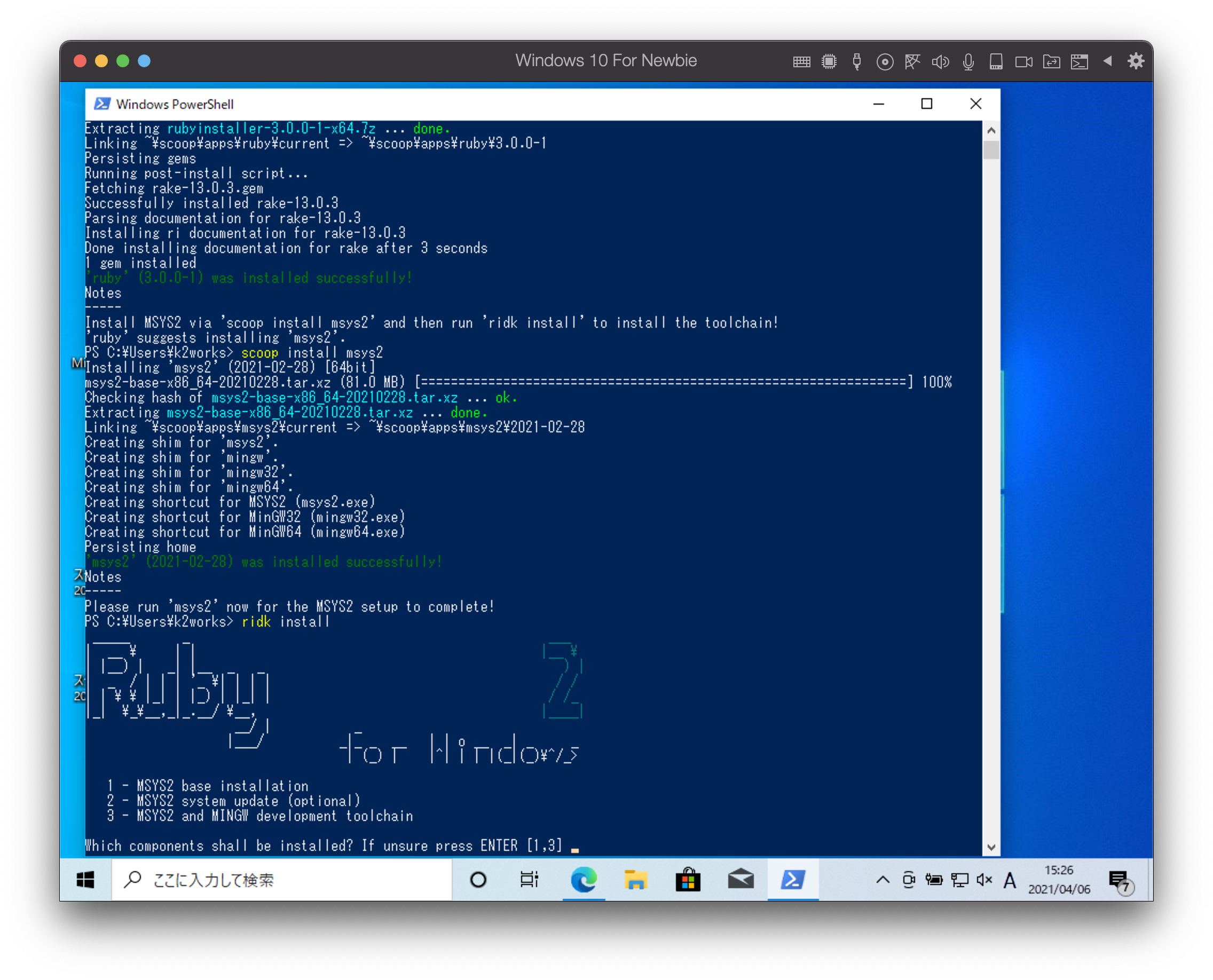Click the CD/DVD disc icon in the VM toolbar
Image resolution: width=1213 pixels, height=980 pixels.
(x=886, y=61)
